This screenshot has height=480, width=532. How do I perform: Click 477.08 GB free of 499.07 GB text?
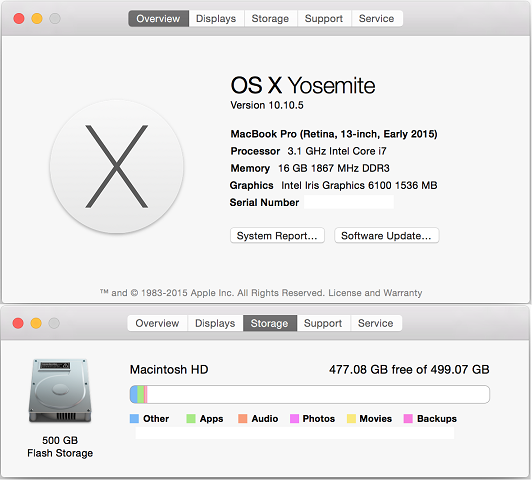pyautogui.click(x=409, y=369)
